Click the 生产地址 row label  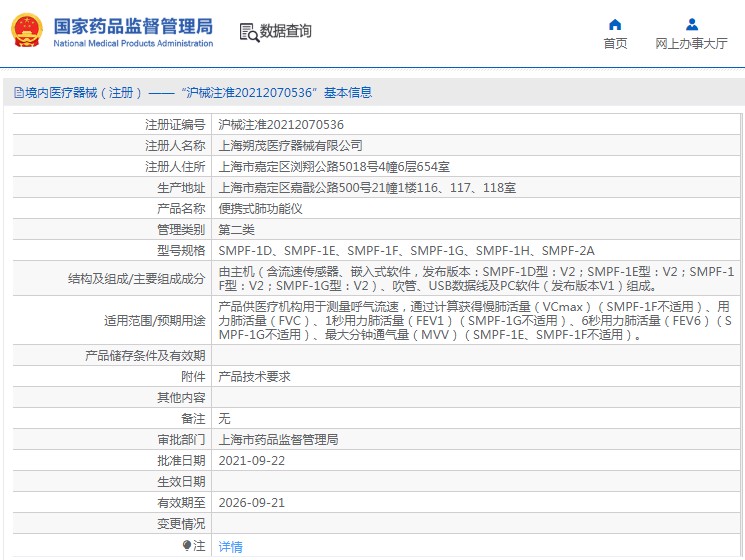181,188
